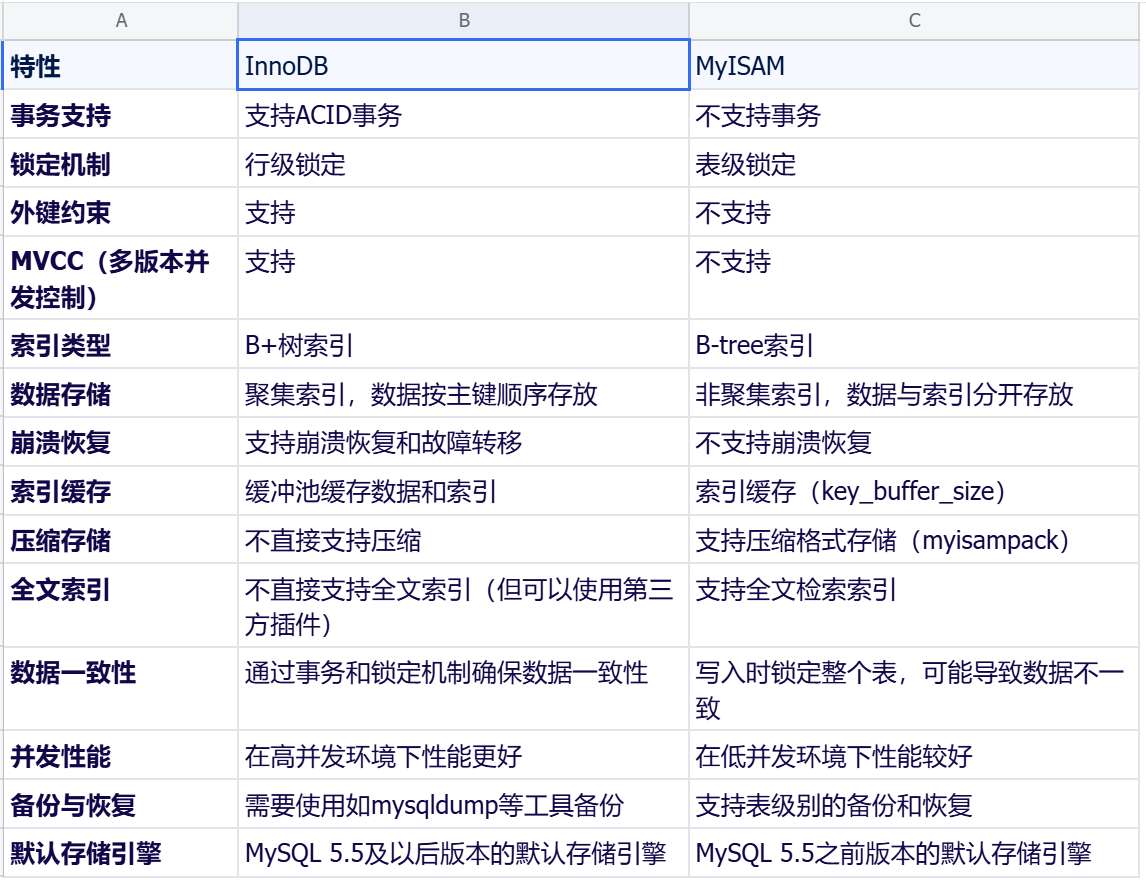
Task: Select cell "通过事务和锁定机制确保数据一致性"
Action: point(463,689)
